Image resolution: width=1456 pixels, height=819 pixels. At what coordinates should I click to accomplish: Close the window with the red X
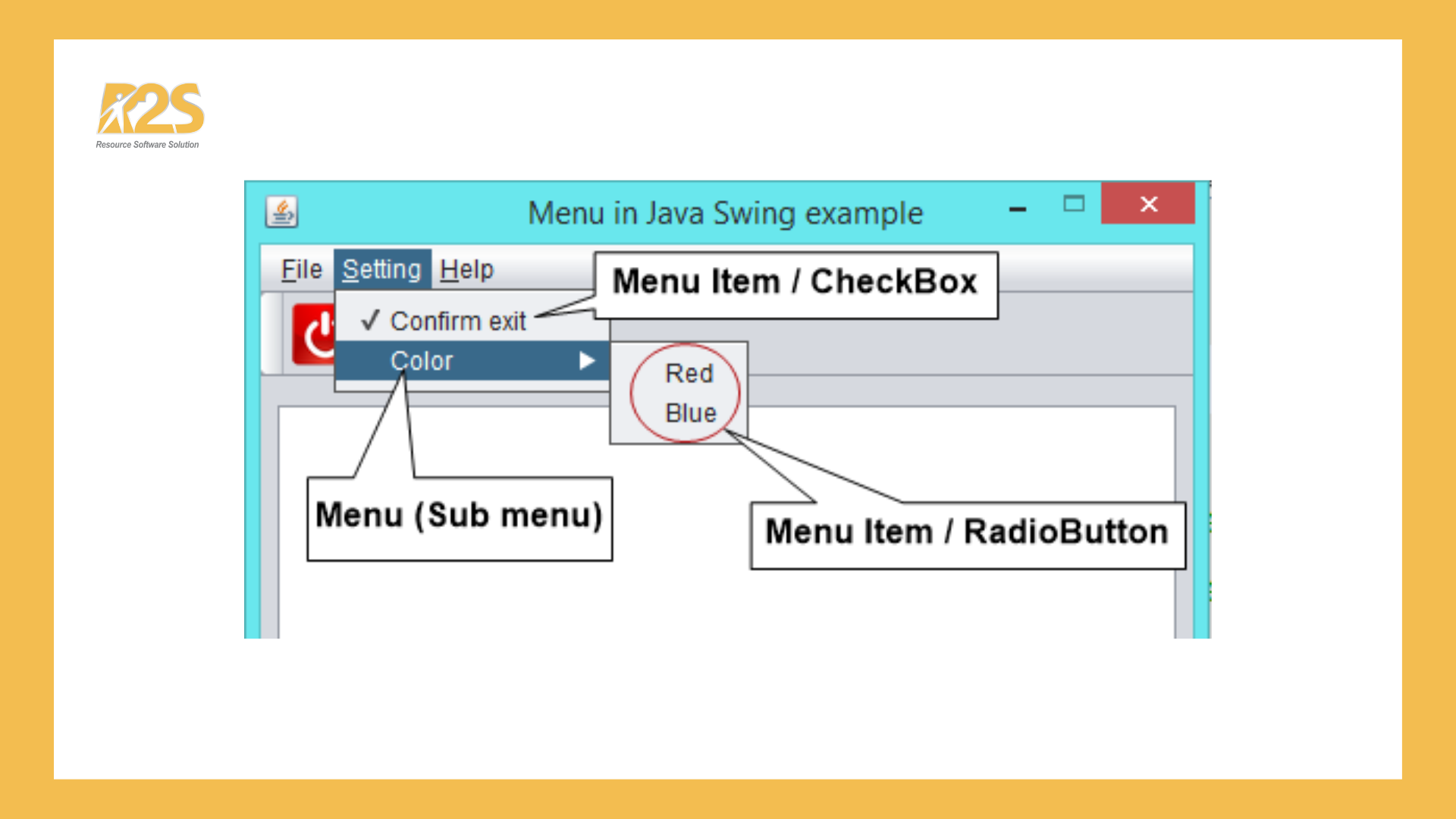[1148, 203]
